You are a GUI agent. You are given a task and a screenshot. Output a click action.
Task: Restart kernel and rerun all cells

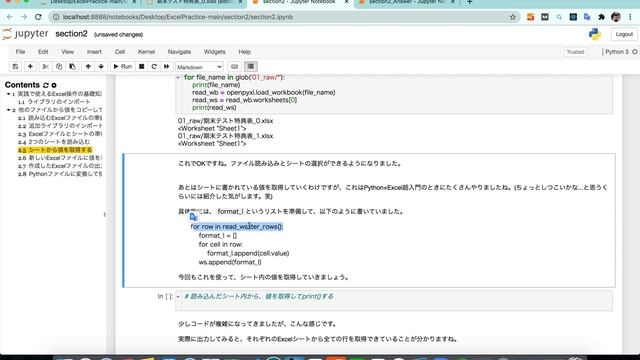click(167, 67)
